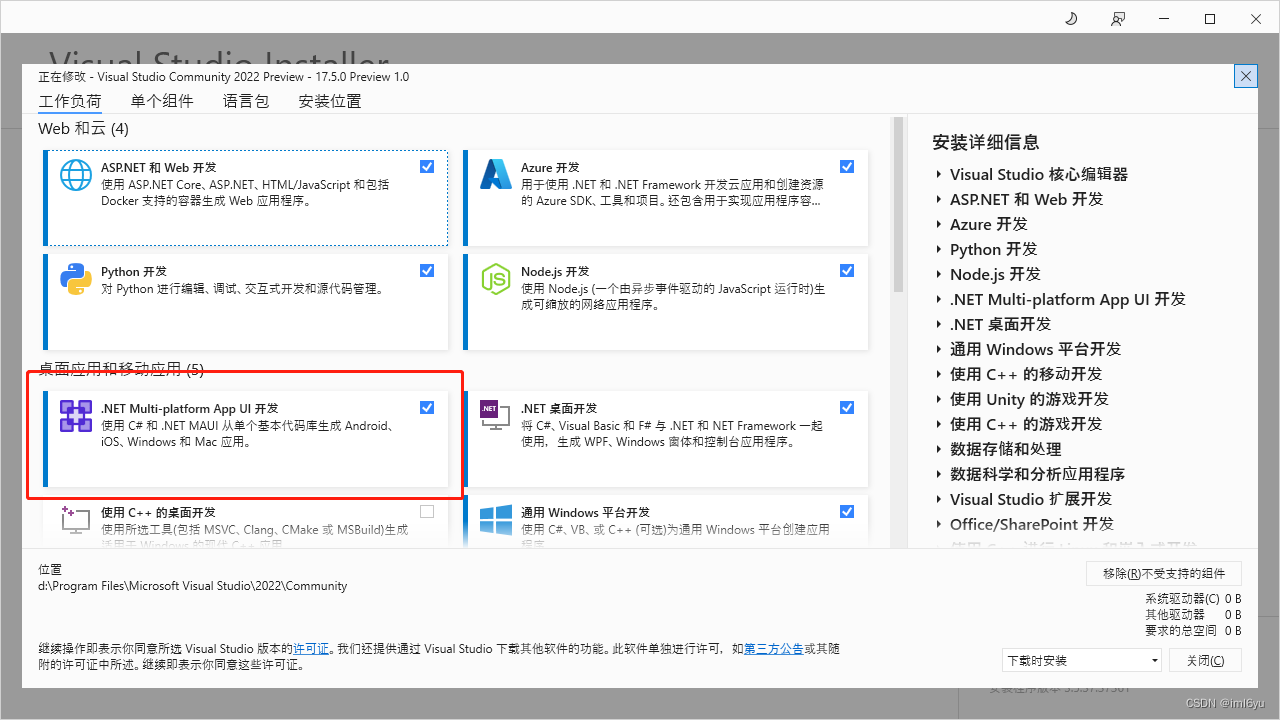Expand Office/SharePoint 开发 details
Viewport: 1280px width, 720px height.
point(940,524)
